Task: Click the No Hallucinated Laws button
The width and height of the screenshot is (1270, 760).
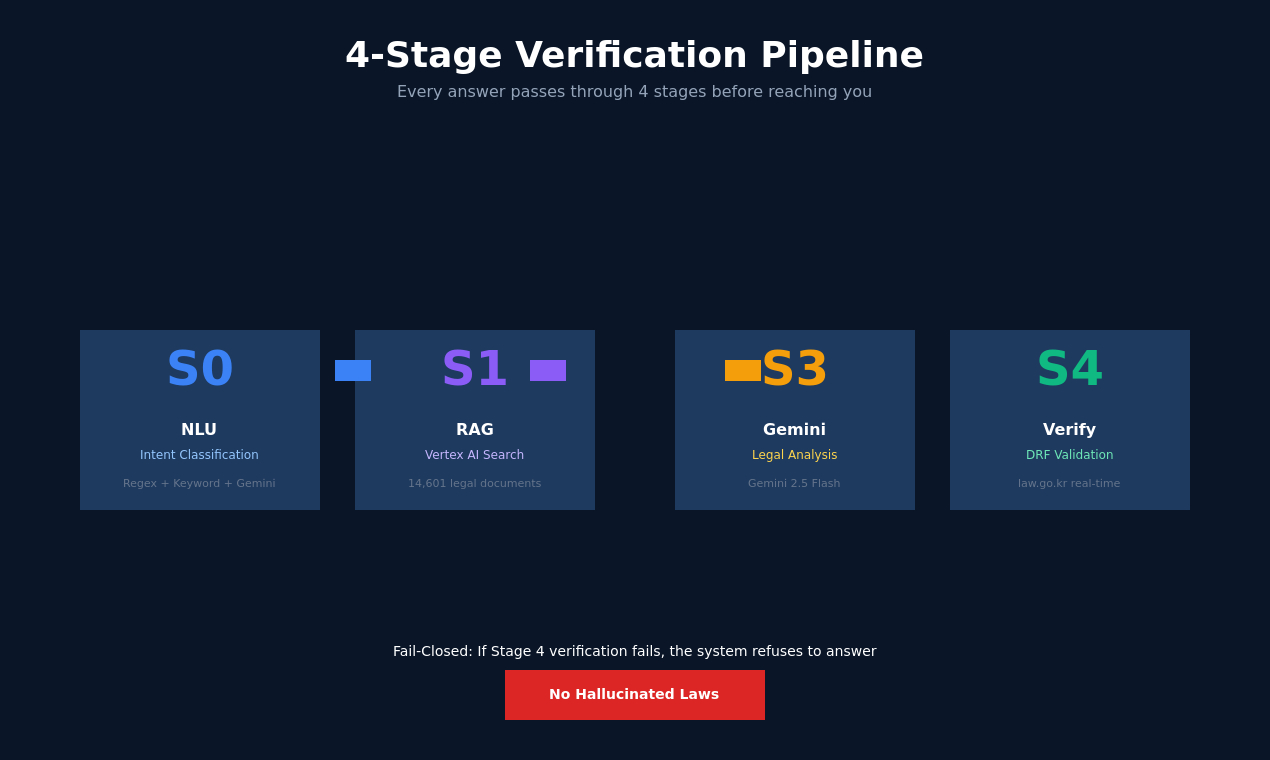Action: (x=635, y=695)
